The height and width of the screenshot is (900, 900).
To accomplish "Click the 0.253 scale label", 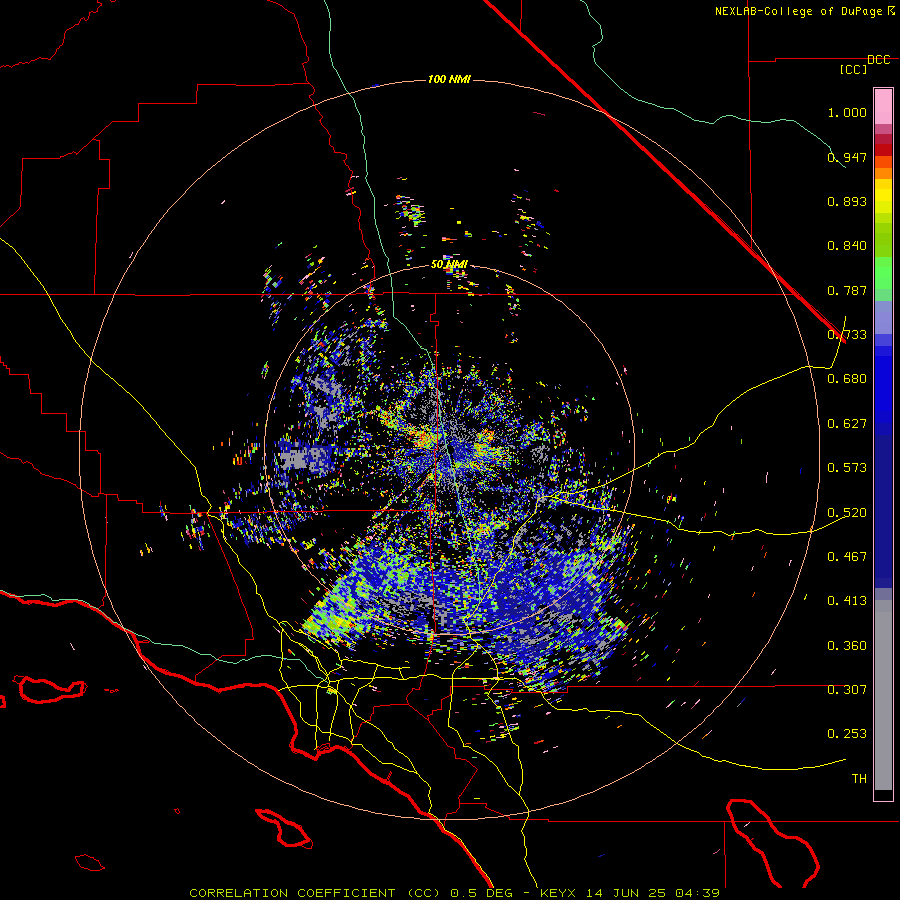I will pos(847,734).
